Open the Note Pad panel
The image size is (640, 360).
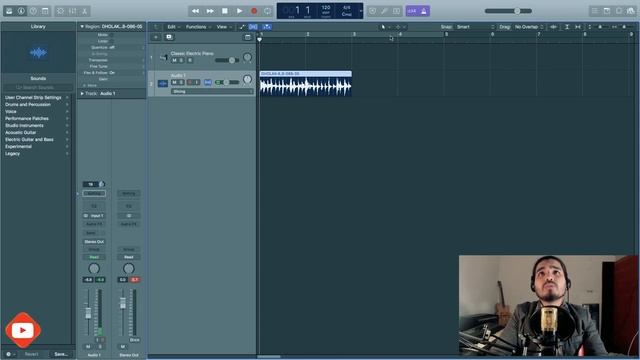[x=607, y=11]
